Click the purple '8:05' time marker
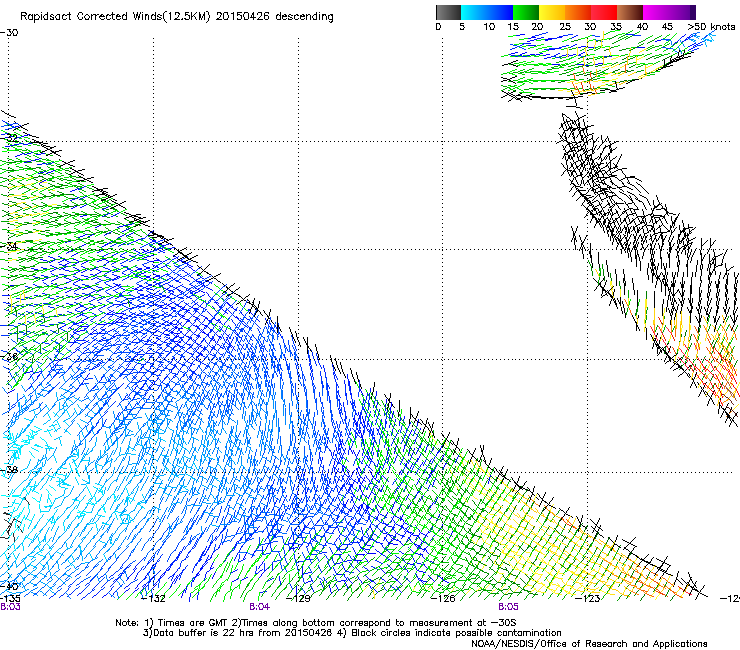 (x=508, y=607)
